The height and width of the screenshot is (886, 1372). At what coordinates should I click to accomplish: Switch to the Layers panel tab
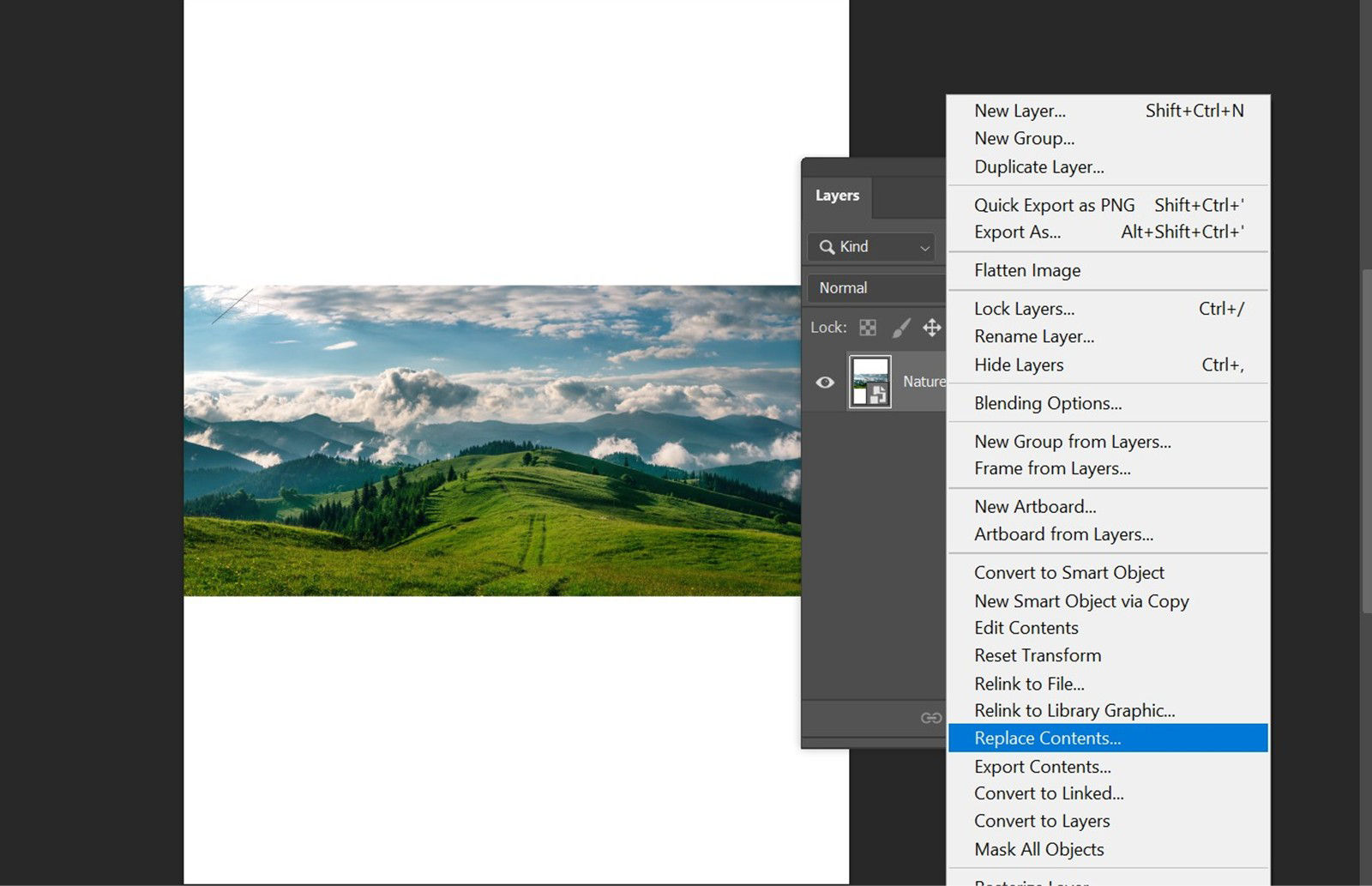pyautogui.click(x=836, y=196)
